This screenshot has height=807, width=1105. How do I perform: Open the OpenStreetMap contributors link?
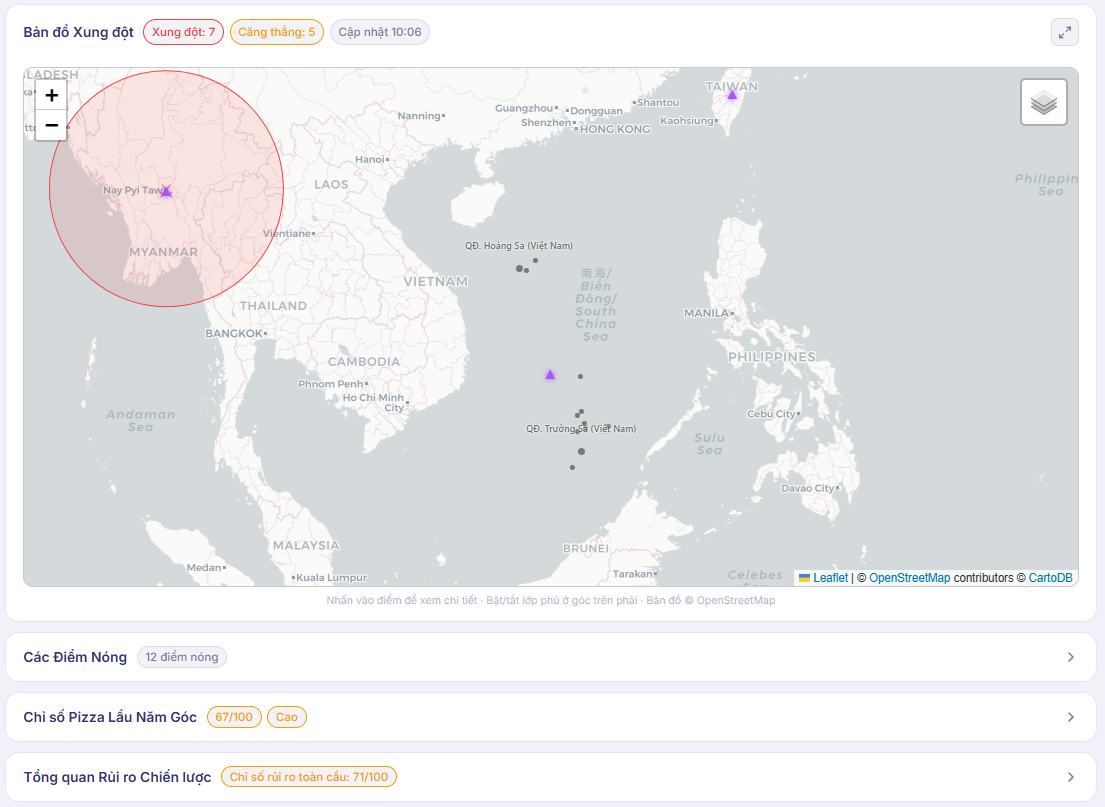coord(909,578)
